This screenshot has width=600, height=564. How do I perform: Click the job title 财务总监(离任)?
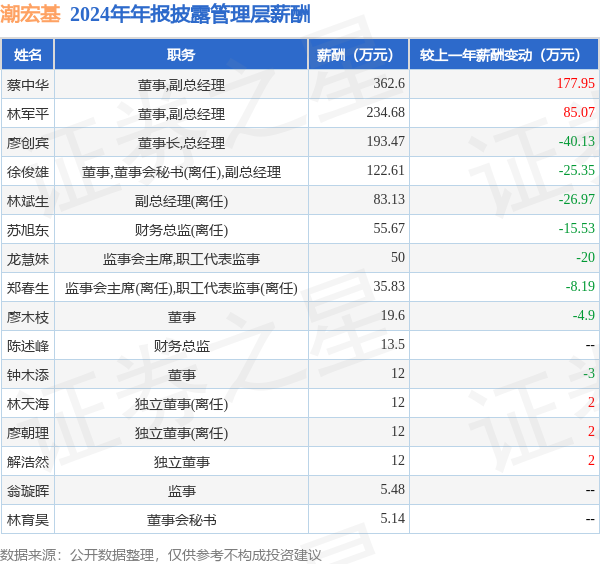coord(181,230)
